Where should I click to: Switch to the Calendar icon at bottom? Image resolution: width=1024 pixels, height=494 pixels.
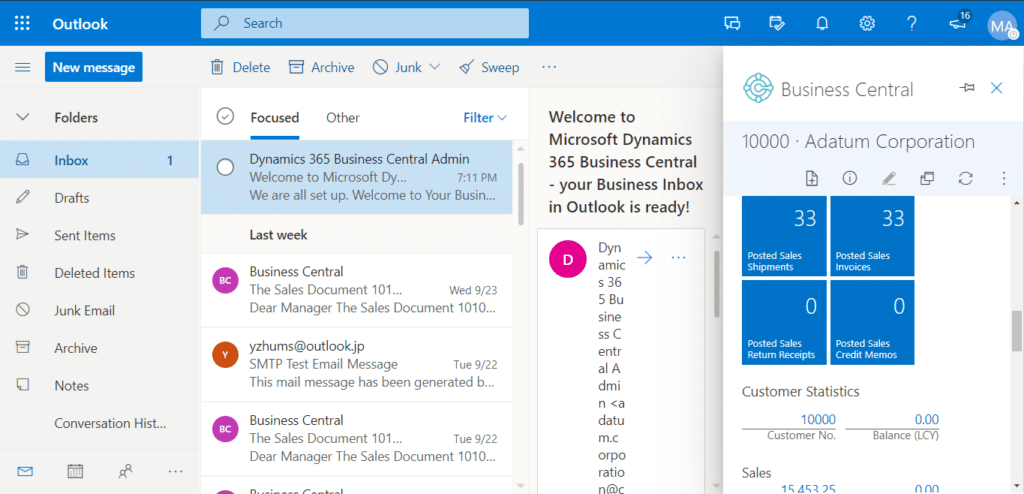point(75,471)
